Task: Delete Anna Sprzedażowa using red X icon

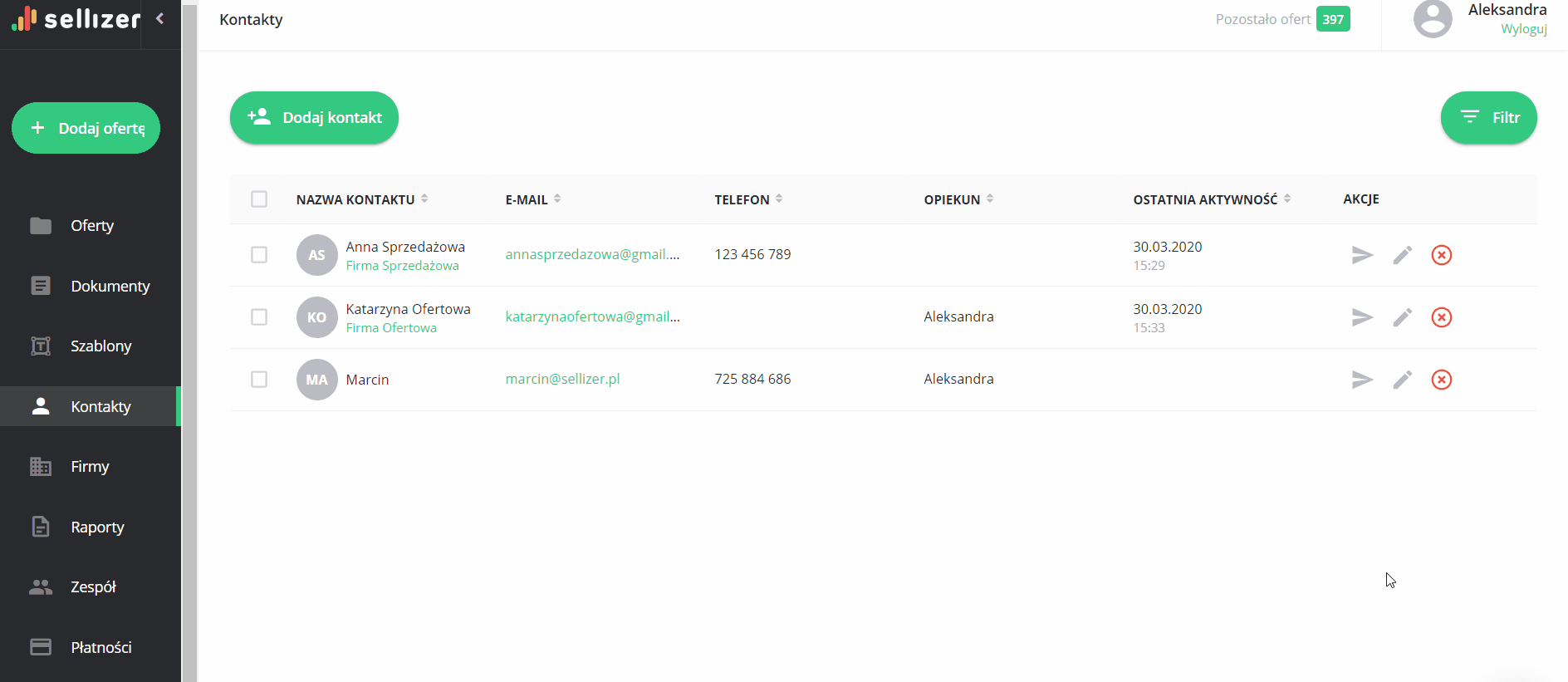Action: click(1441, 255)
